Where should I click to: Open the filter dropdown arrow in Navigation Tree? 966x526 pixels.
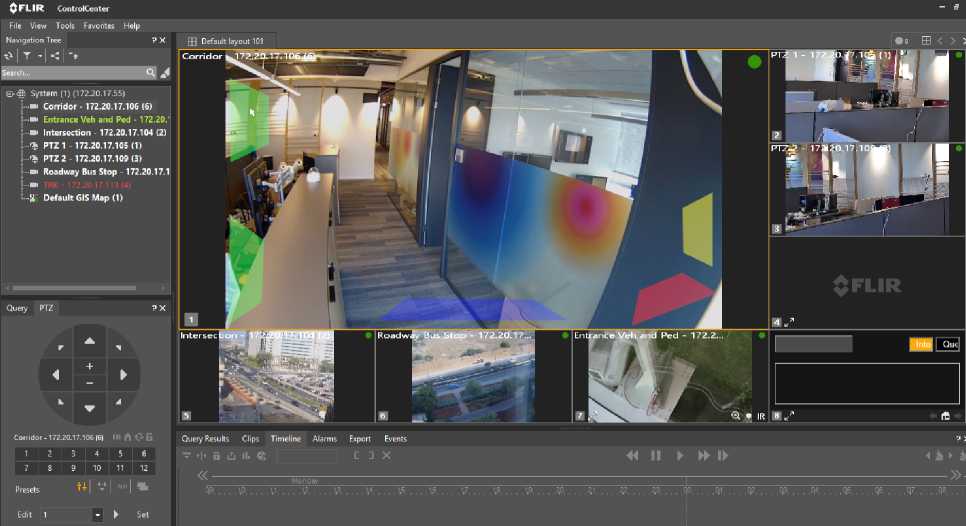click(x=40, y=56)
